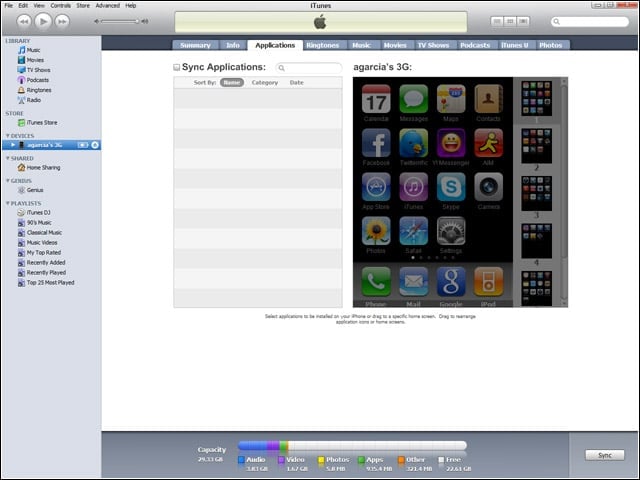Open the Top 25 Most Played playlist
The width and height of the screenshot is (640, 480).
(x=46, y=282)
